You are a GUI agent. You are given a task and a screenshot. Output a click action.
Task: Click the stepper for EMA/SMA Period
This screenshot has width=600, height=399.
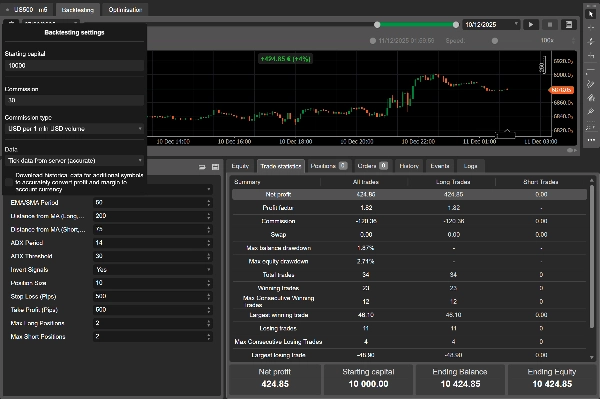point(209,202)
